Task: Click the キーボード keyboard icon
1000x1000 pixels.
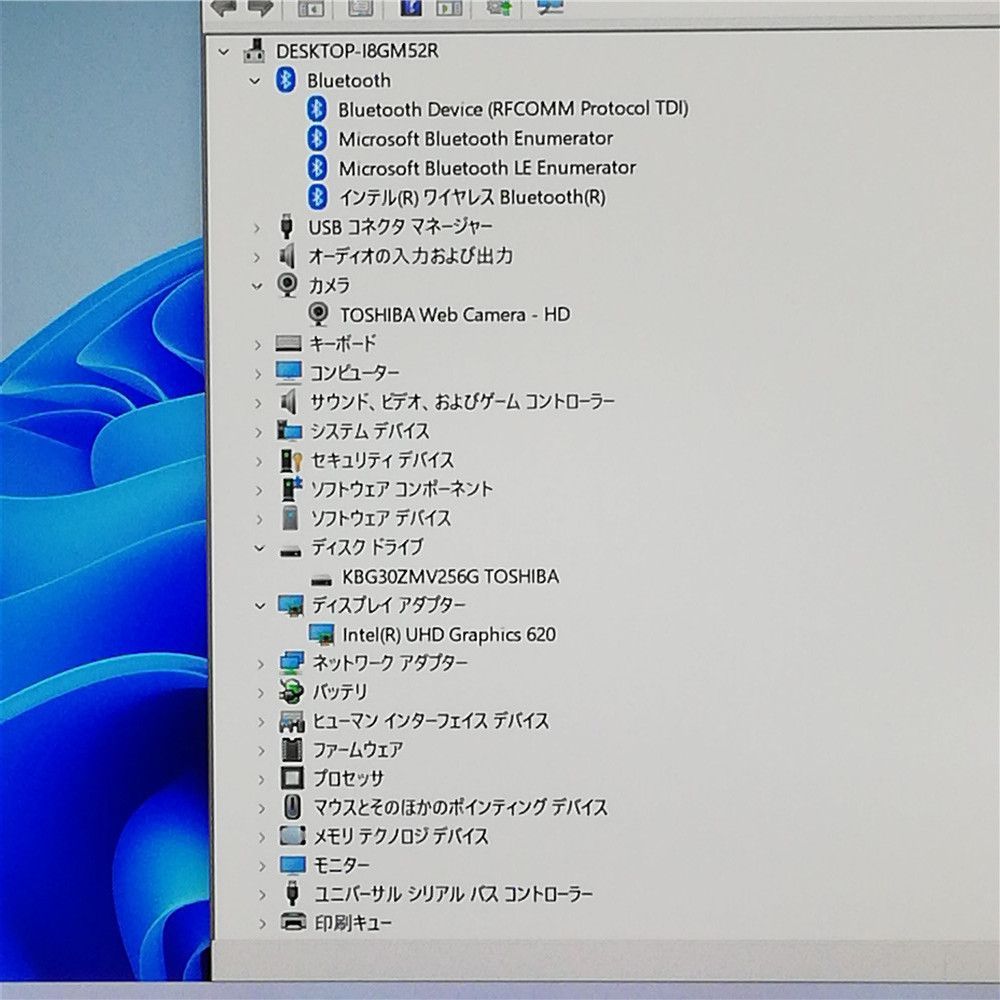Action: (288, 344)
